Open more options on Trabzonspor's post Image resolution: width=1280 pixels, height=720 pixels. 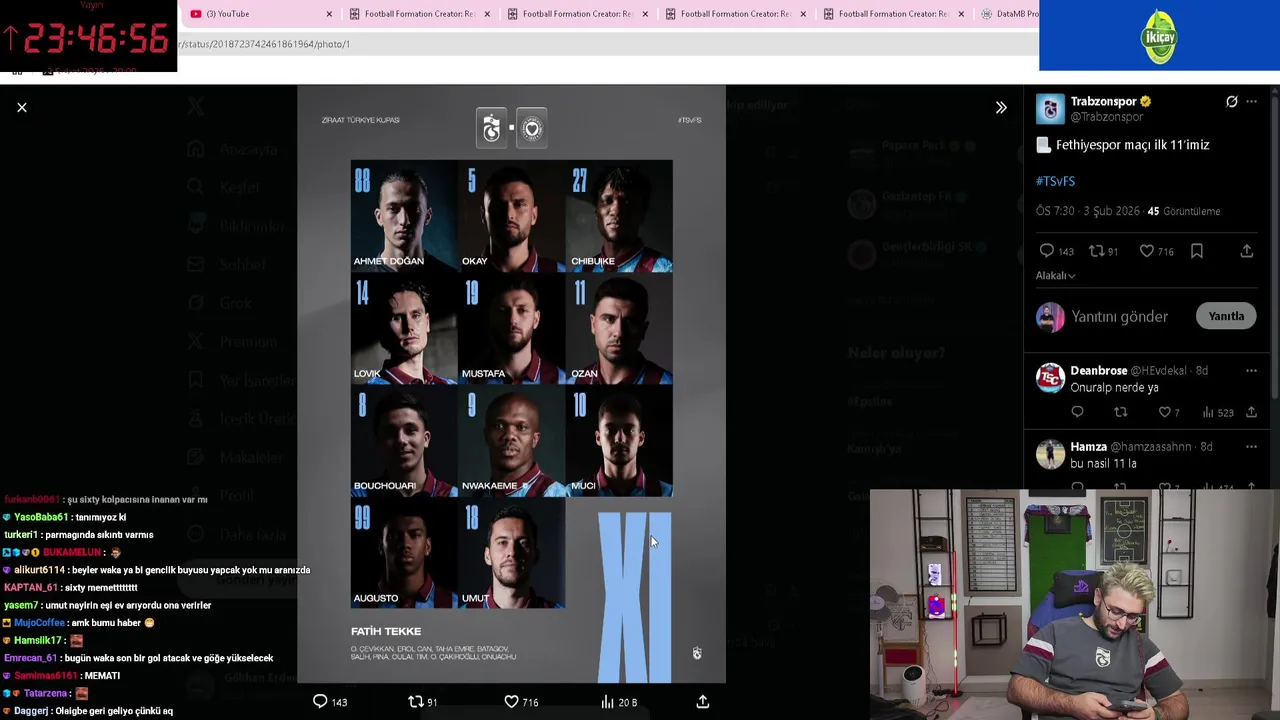click(1251, 101)
